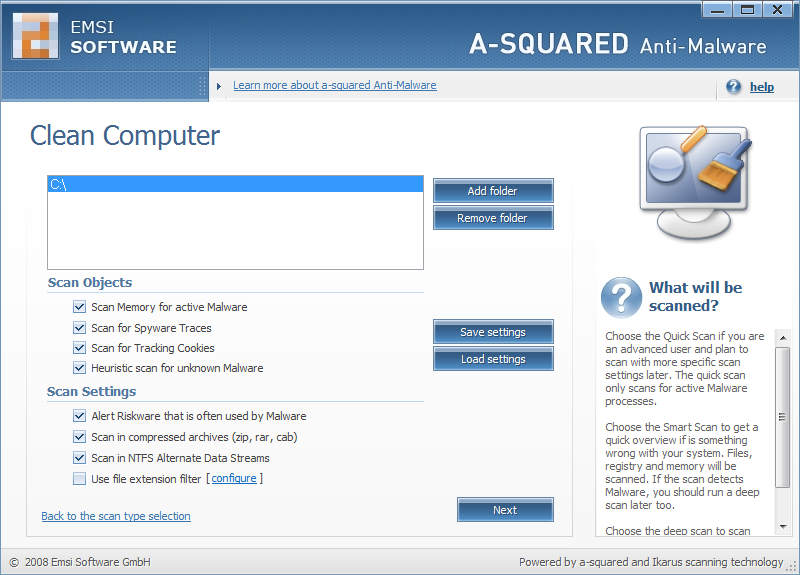Toggle Scan for Spyware Traces checkbox

point(79,328)
